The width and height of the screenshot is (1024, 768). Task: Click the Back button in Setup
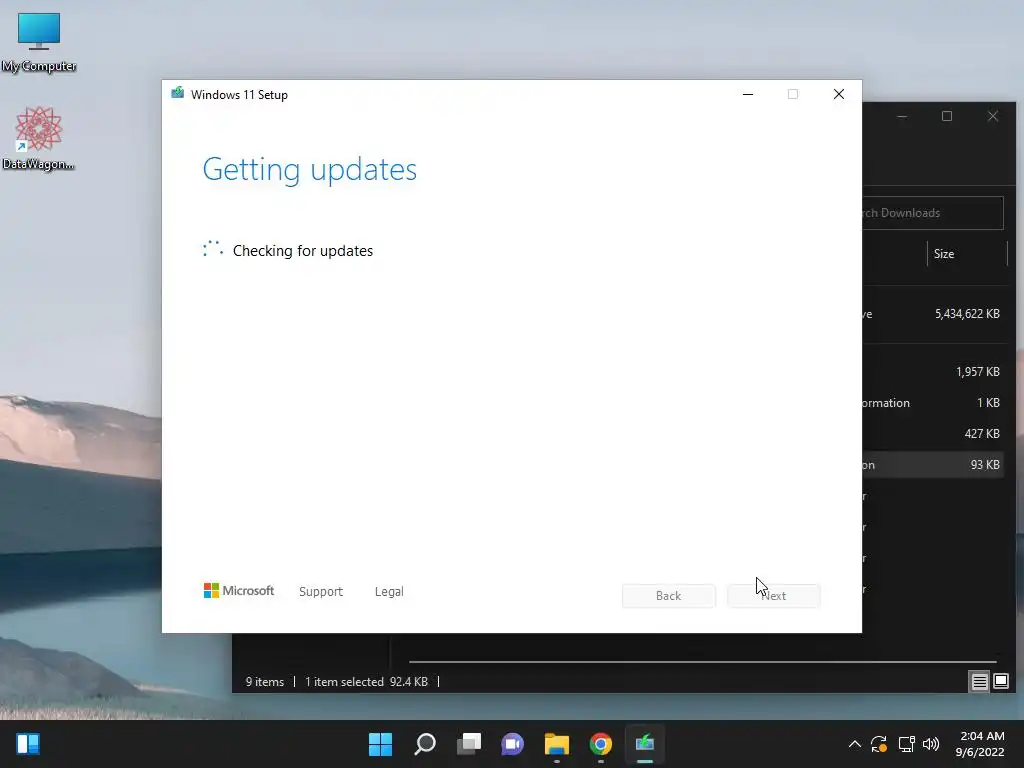click(x=669, y=596)
